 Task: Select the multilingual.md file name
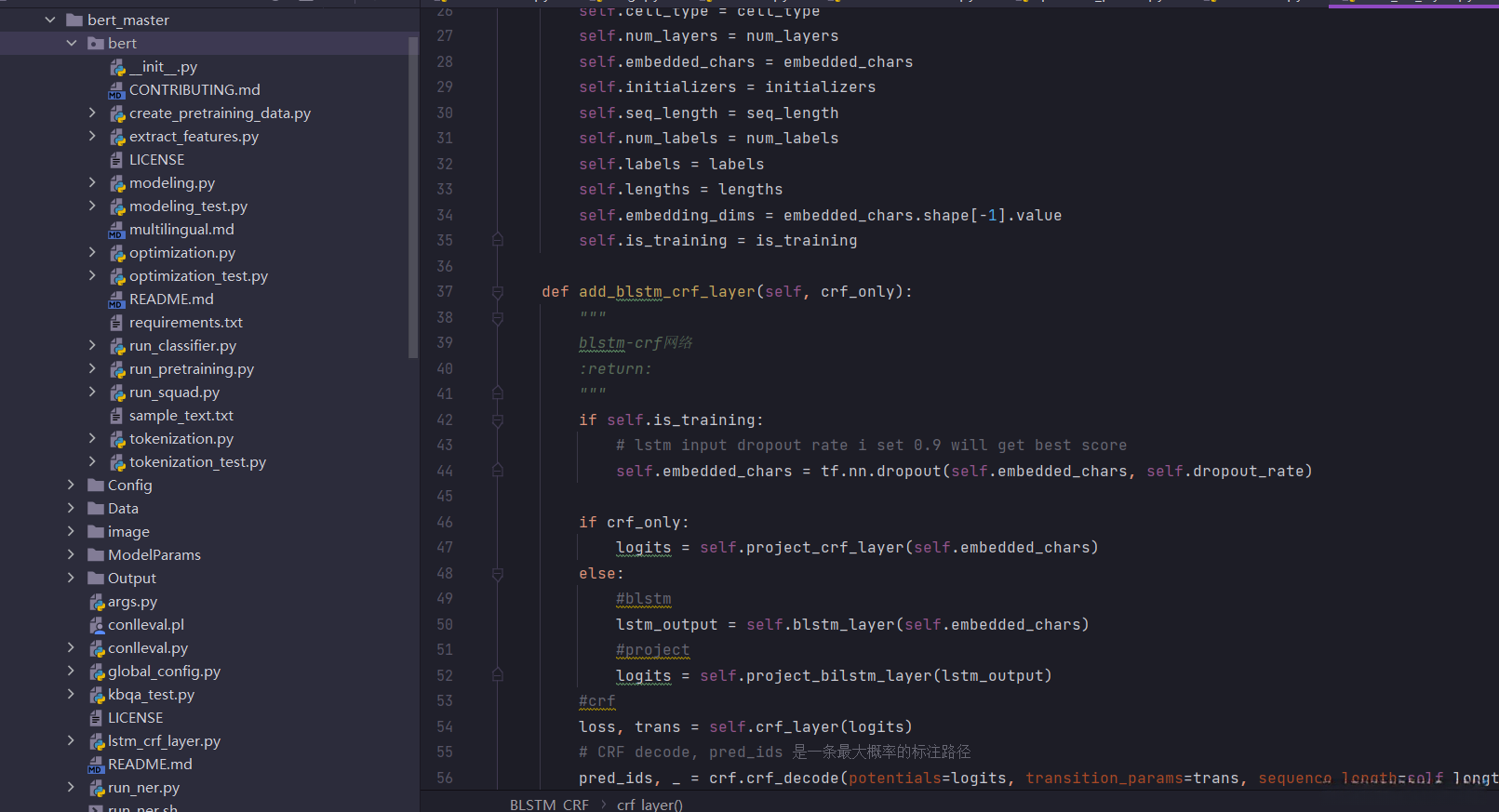point(181,230)
